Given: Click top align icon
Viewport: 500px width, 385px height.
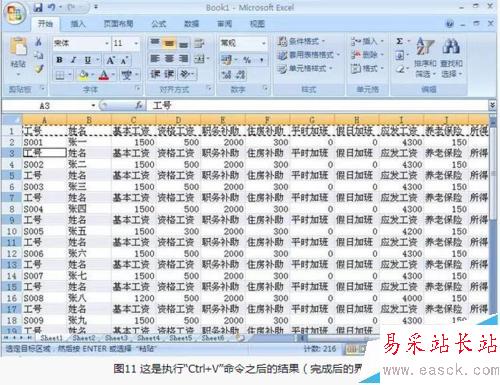Looking at the screenshot, I should coord(155,43).
